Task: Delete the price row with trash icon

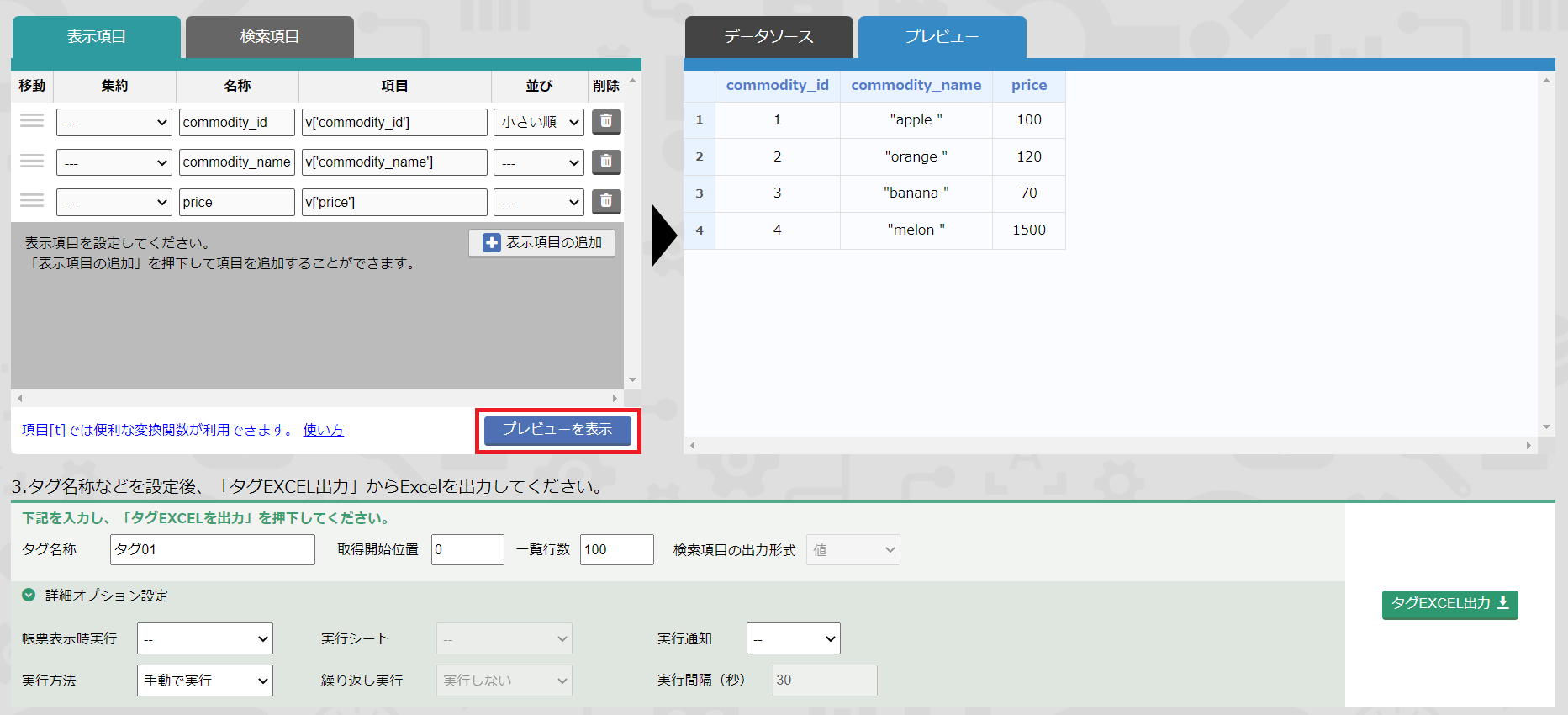Action: (606, 201)
